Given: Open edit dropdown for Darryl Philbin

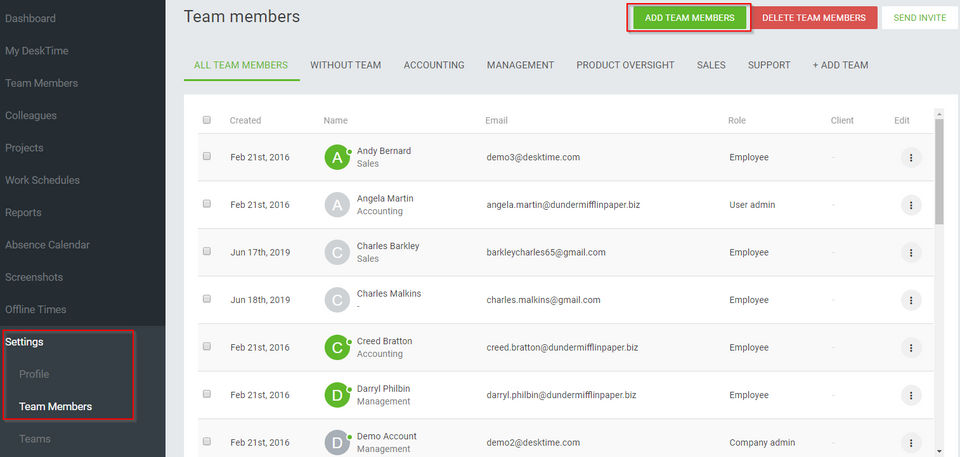Looking at the screenshot, I should (x=910, y=394).
